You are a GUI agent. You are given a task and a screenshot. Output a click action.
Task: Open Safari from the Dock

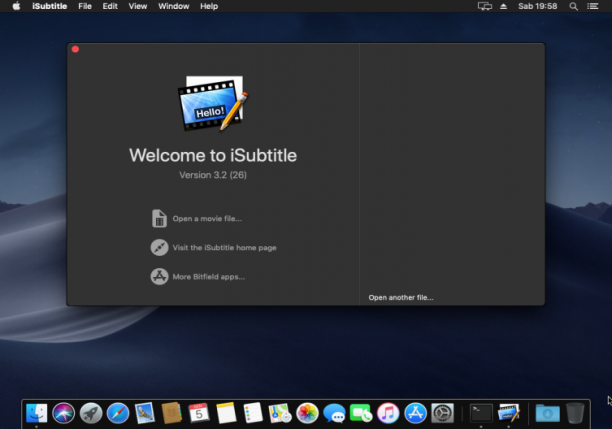click(117, 413)
